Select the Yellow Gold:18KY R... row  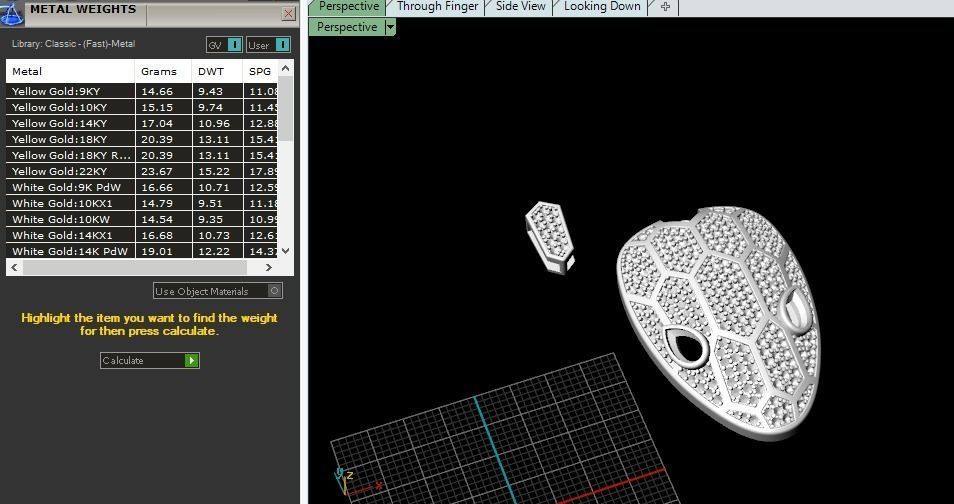pos(142,155)
